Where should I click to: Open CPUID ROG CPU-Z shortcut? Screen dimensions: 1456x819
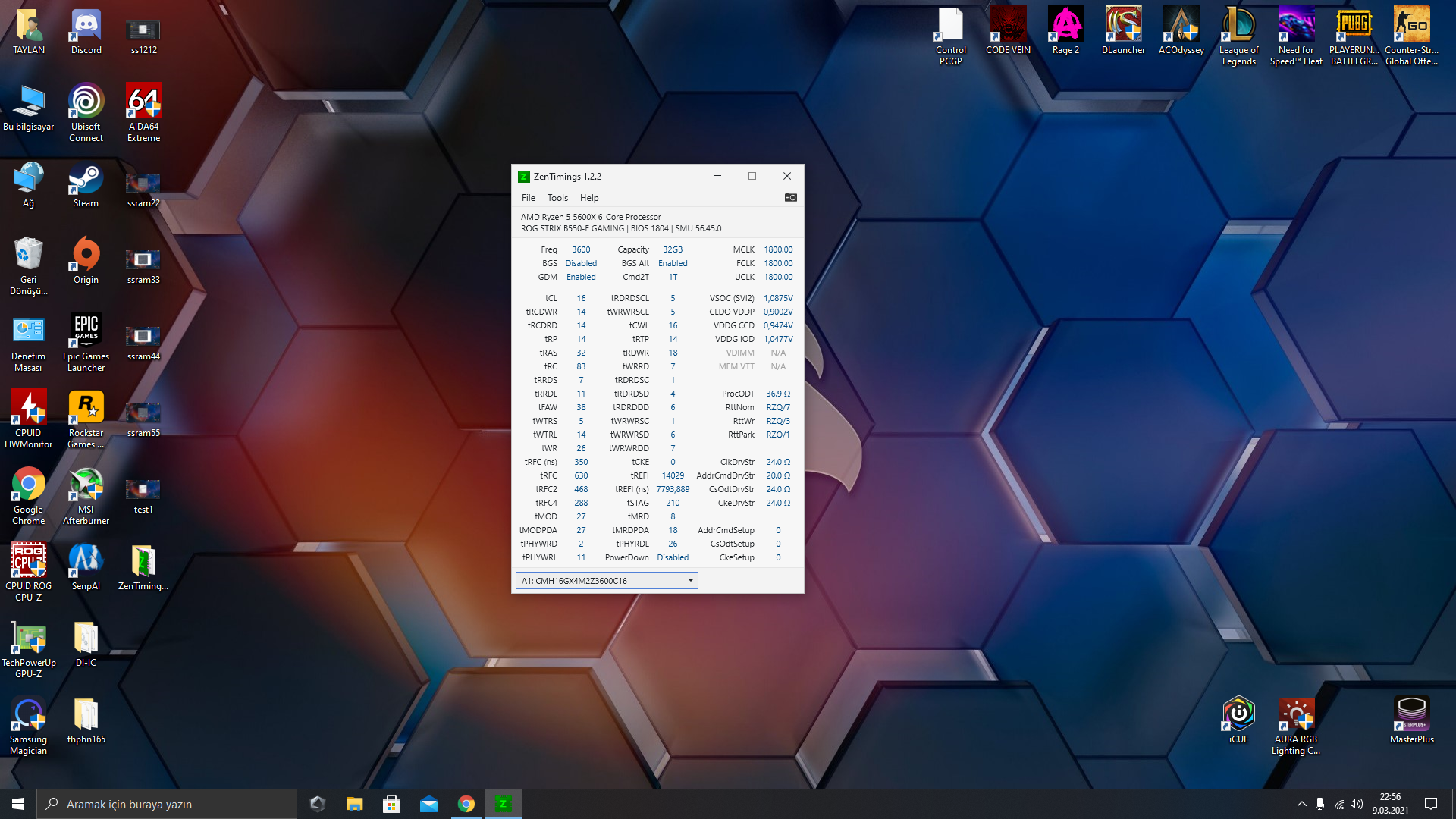[29, 572]
